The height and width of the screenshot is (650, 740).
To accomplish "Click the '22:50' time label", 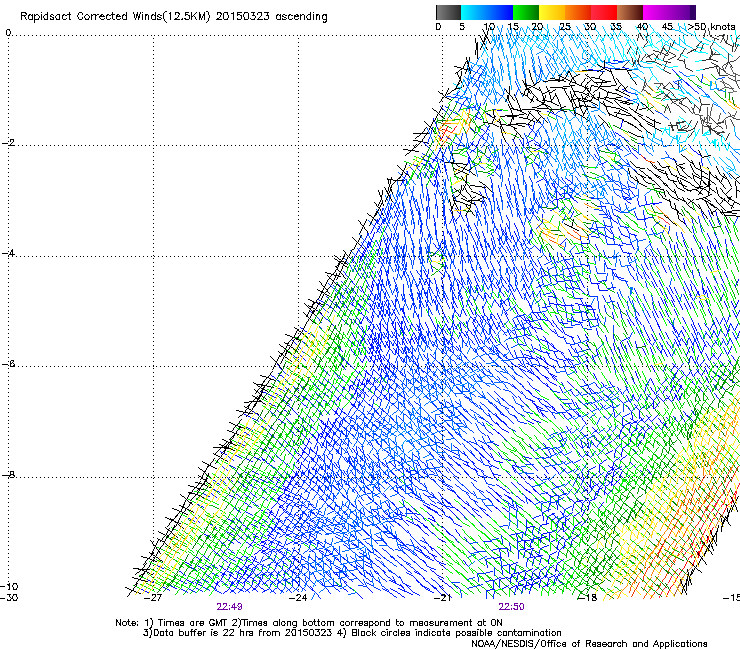I will tap(511, 607).
